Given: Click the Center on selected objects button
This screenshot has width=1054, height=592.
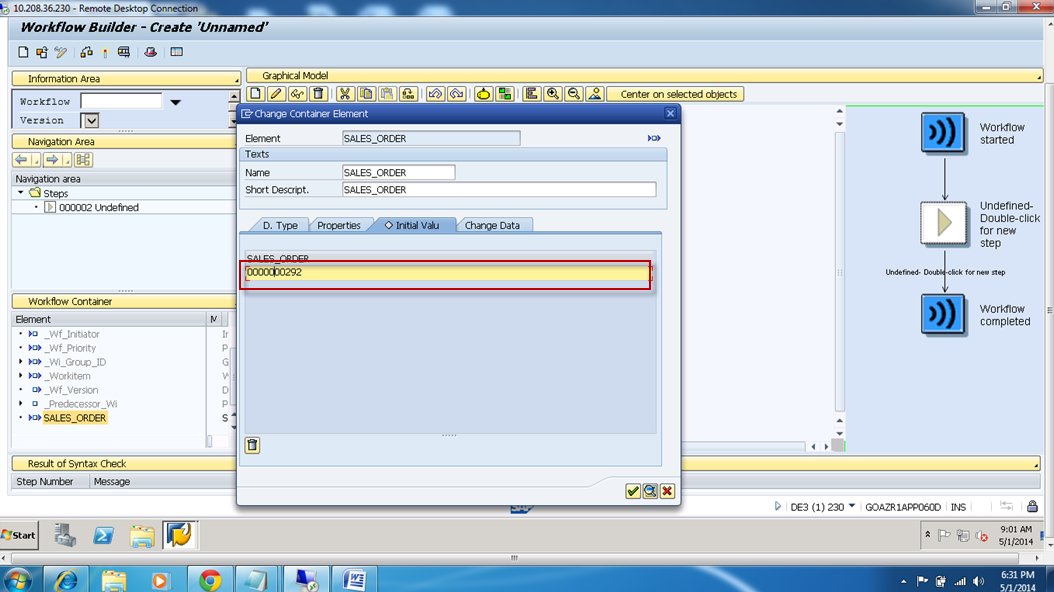Looking at the screenshot, I should (674, 93).
